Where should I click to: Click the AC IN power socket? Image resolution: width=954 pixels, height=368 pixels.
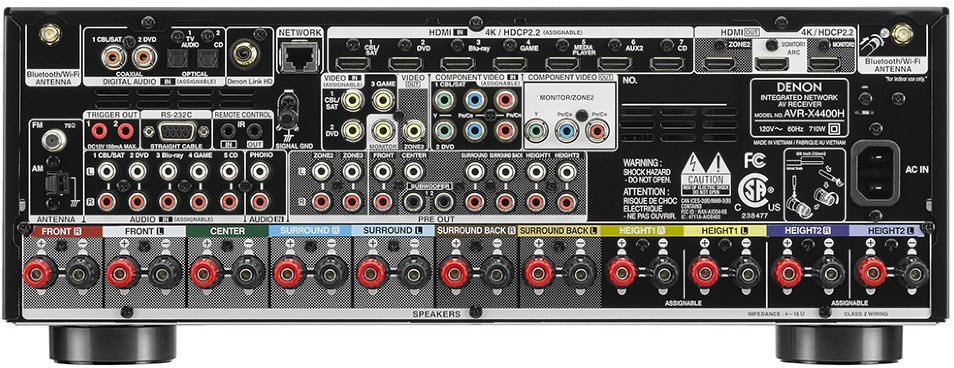pos(875,173)
